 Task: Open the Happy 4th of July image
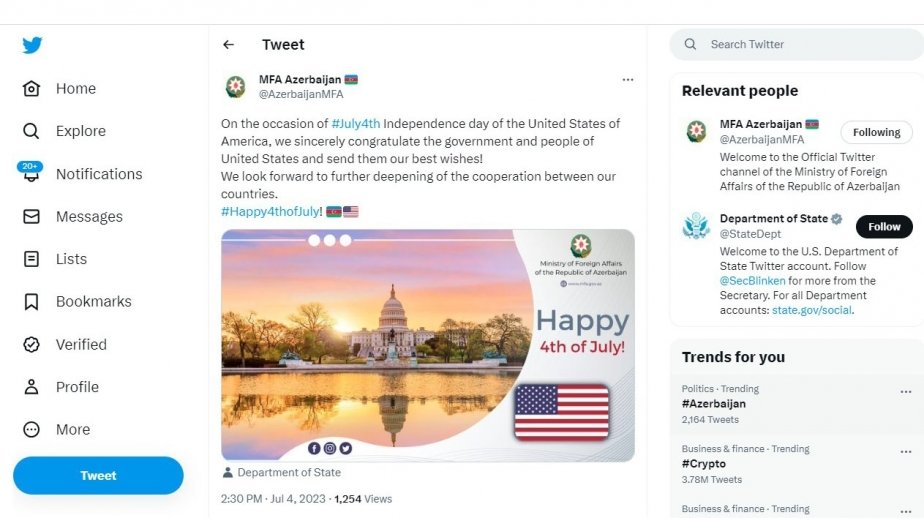pos(428,345)
